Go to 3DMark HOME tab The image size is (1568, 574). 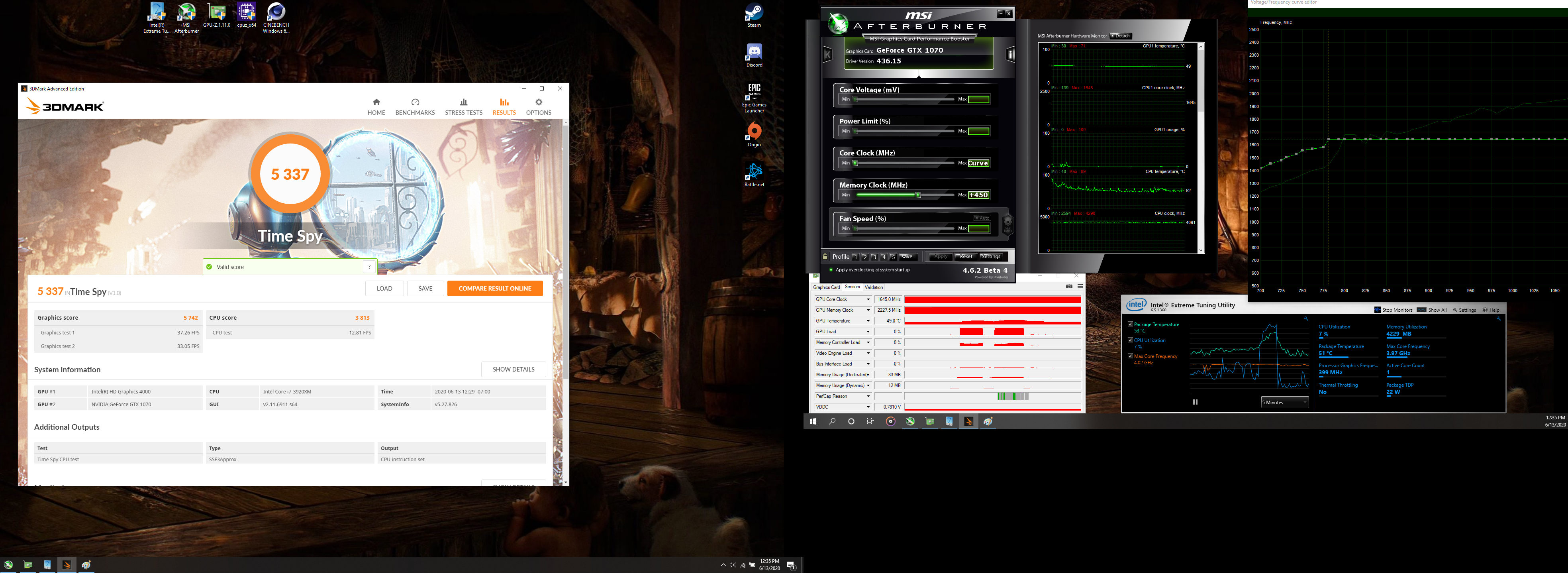tap(376, 107)
